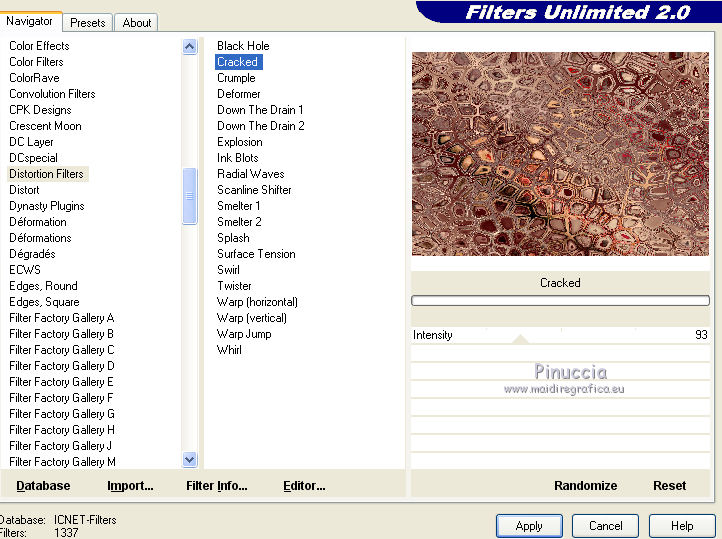Click the category list scroll up arrow
The image size is (722, 539).
[190, 46]
